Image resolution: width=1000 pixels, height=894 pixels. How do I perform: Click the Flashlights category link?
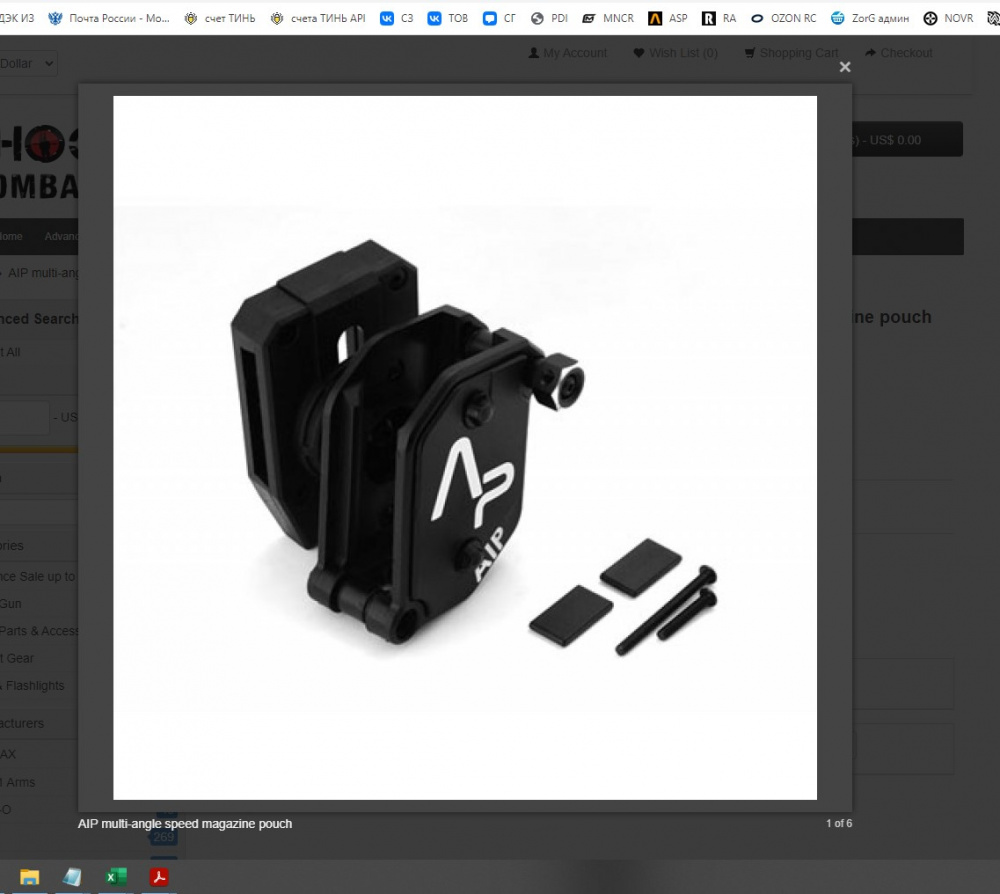33,685
